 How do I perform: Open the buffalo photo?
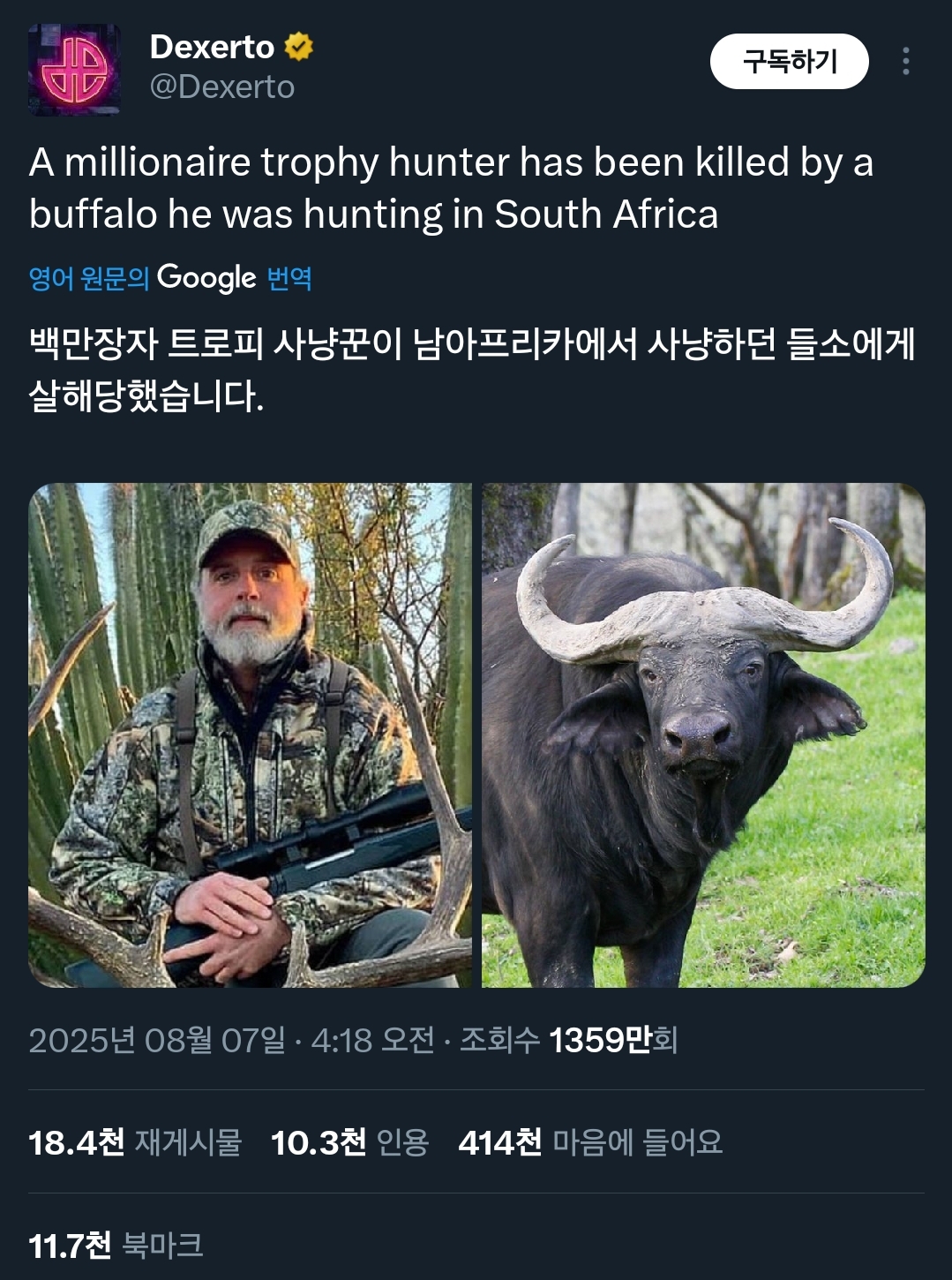703,734
